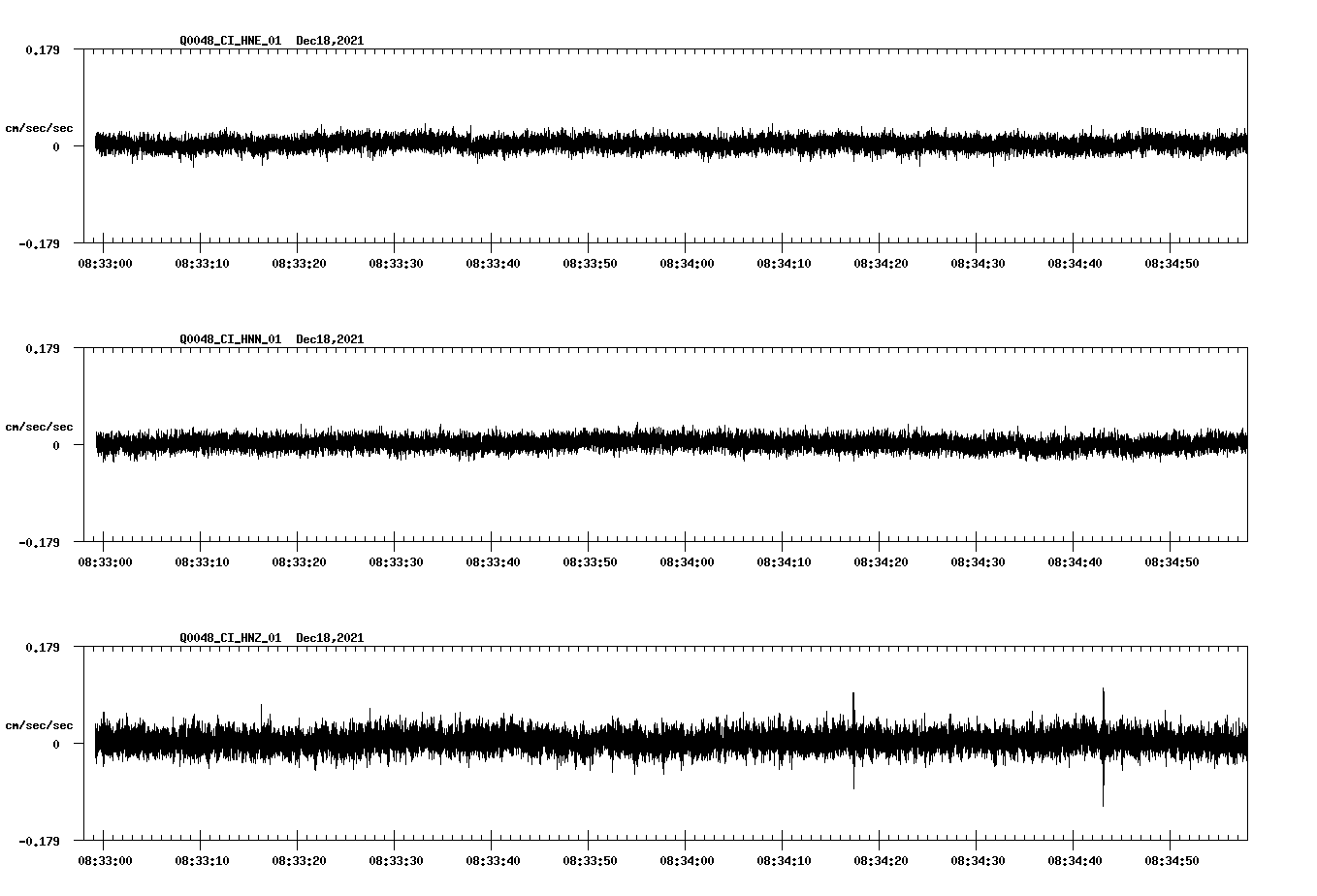Screen dimensions: 1317x896
Task: Click the cm/sec/sec unit label of the HNZ plot
Action: click(39, 725)
